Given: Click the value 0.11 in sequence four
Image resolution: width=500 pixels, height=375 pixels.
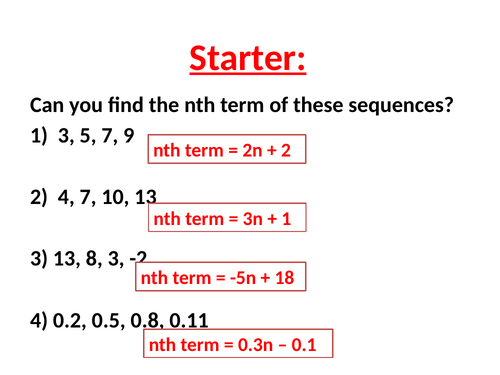Looking at the screenshot, I should tap(189, 321).
